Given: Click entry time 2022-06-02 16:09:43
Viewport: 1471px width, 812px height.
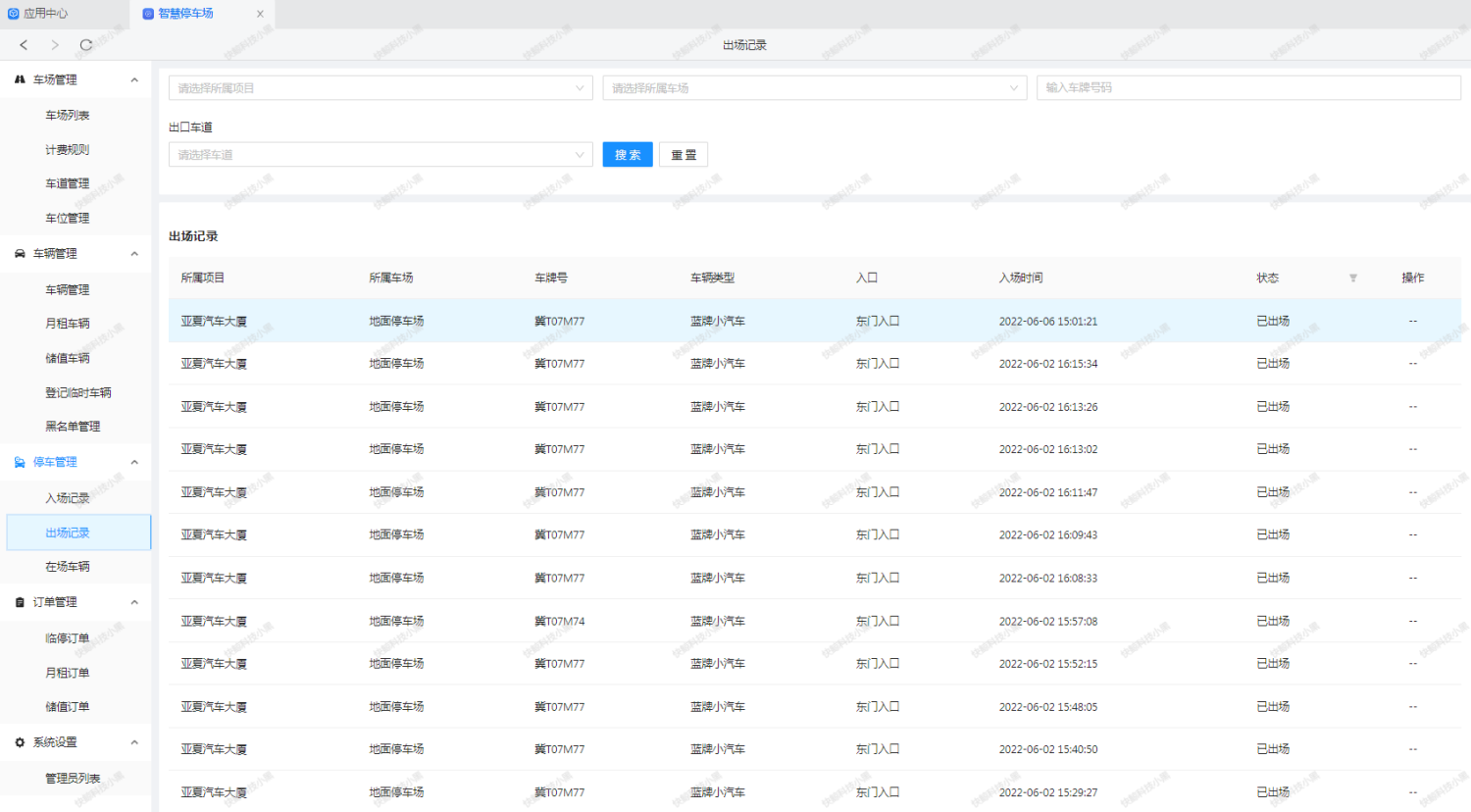Looking at the screenshot, I should (x=1048, y=535).
